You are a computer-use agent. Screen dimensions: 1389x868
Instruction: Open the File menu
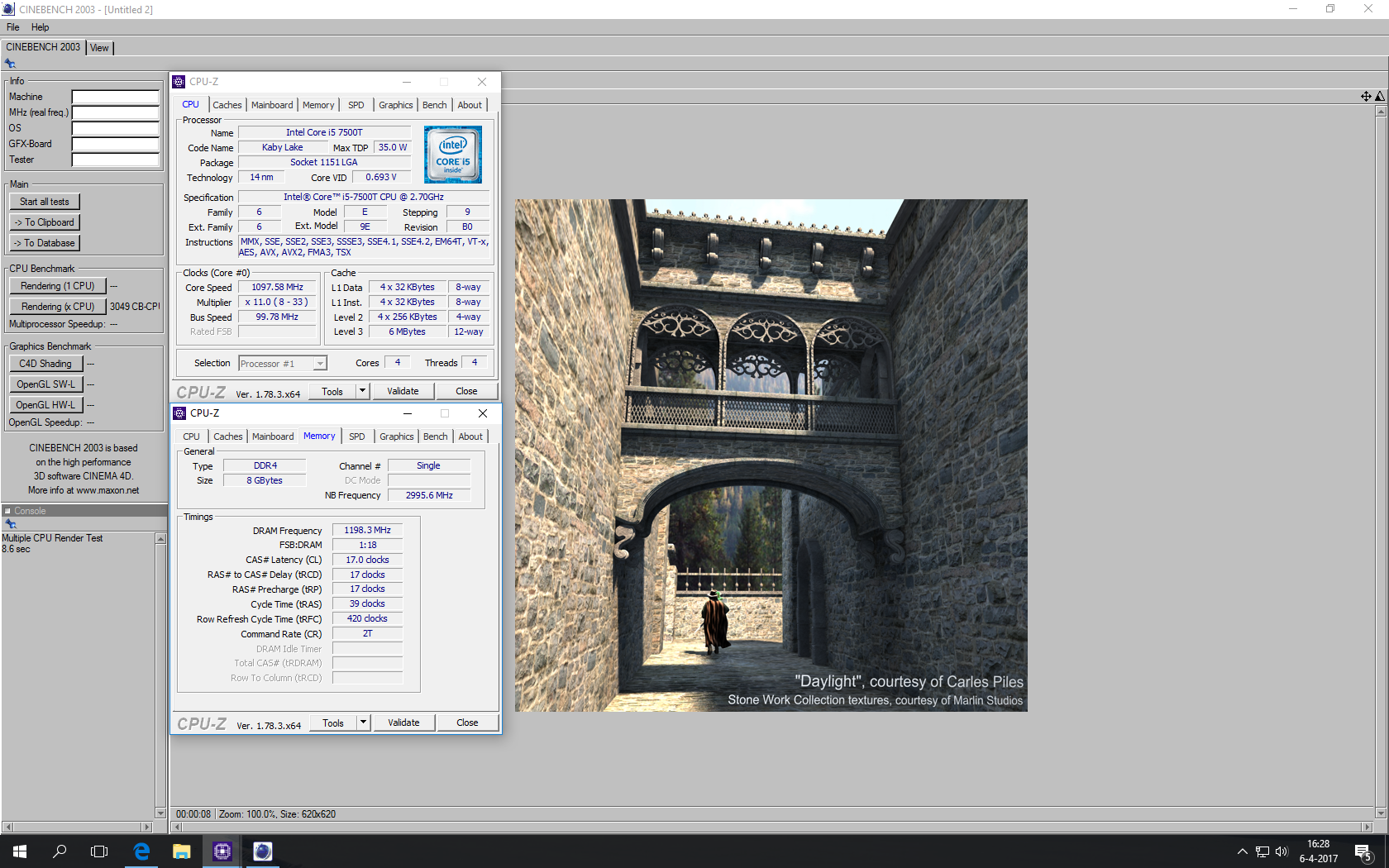click(x=13, y=27)
